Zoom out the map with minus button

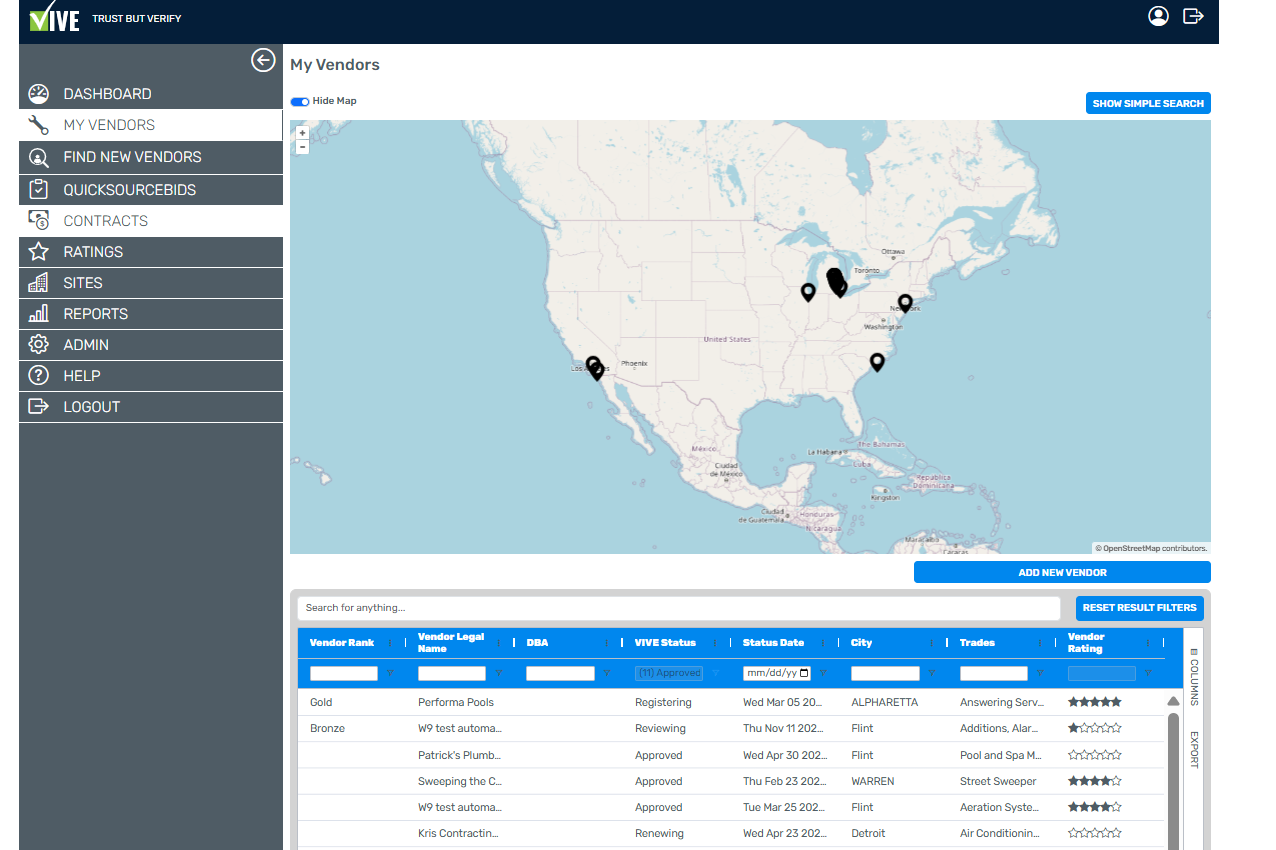(x=302, y=146)
